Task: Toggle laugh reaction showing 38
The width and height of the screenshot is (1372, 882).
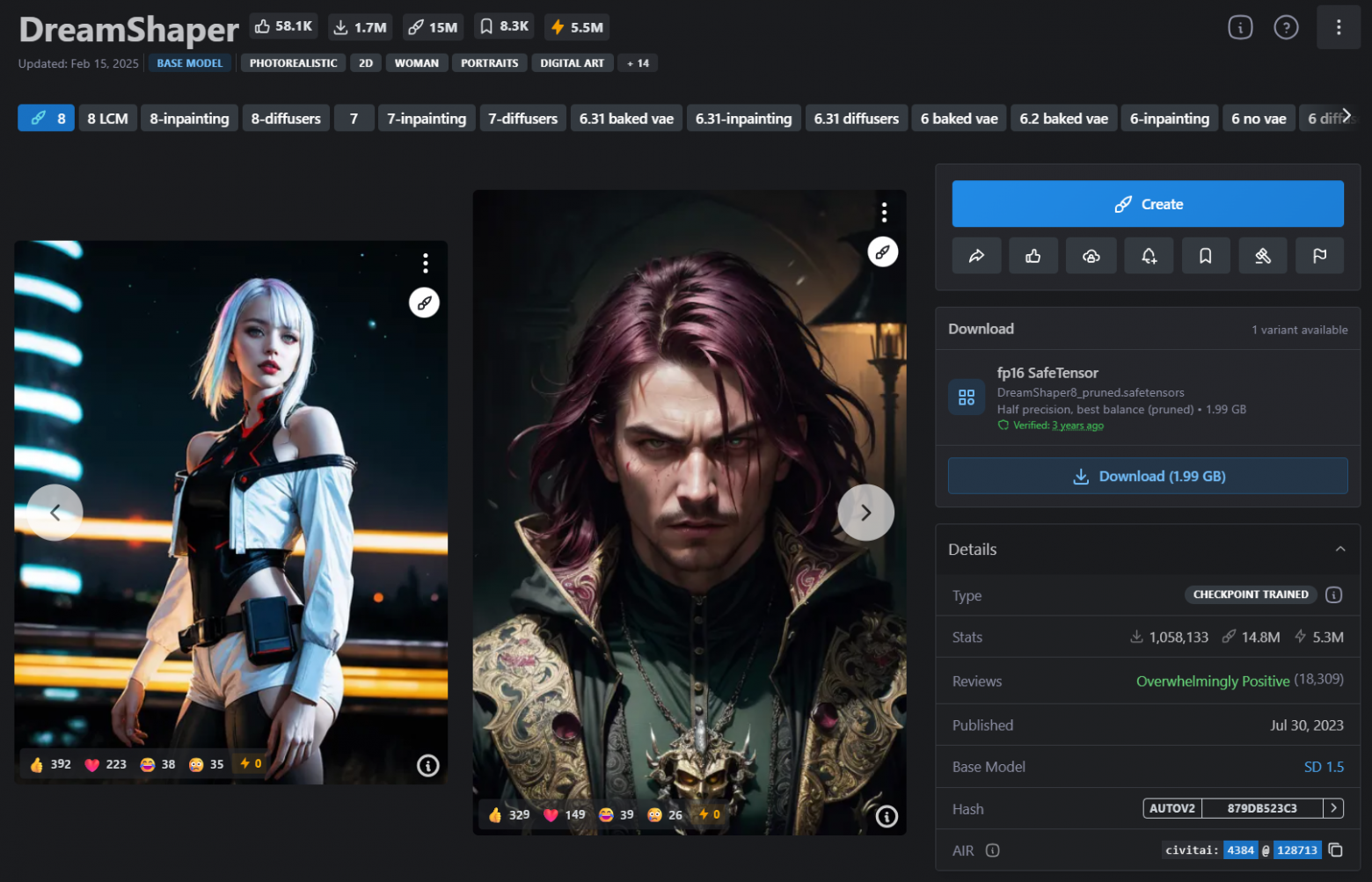Action: click(x=158, y=764)
